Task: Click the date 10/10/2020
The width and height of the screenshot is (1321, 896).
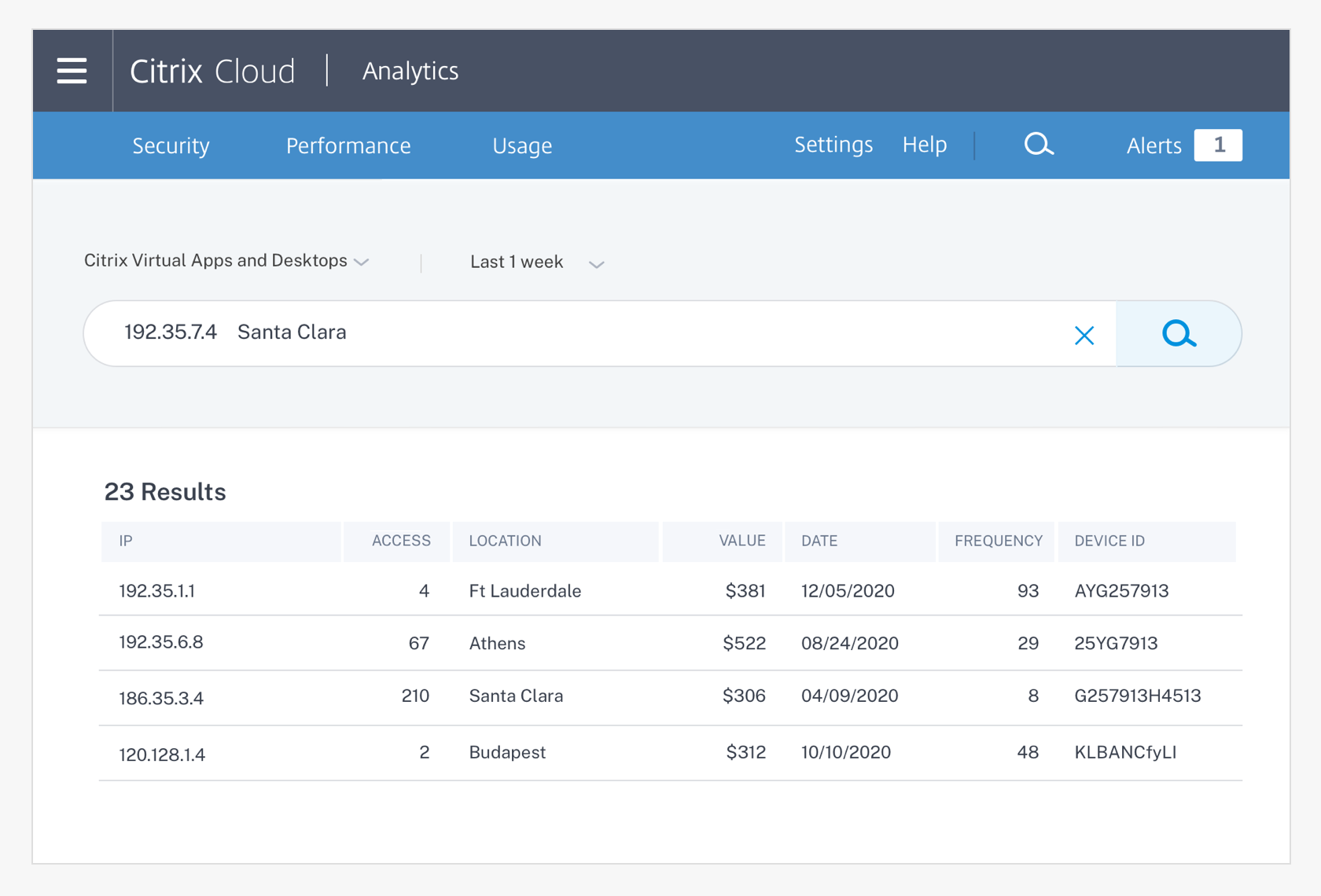Action: 846,752
